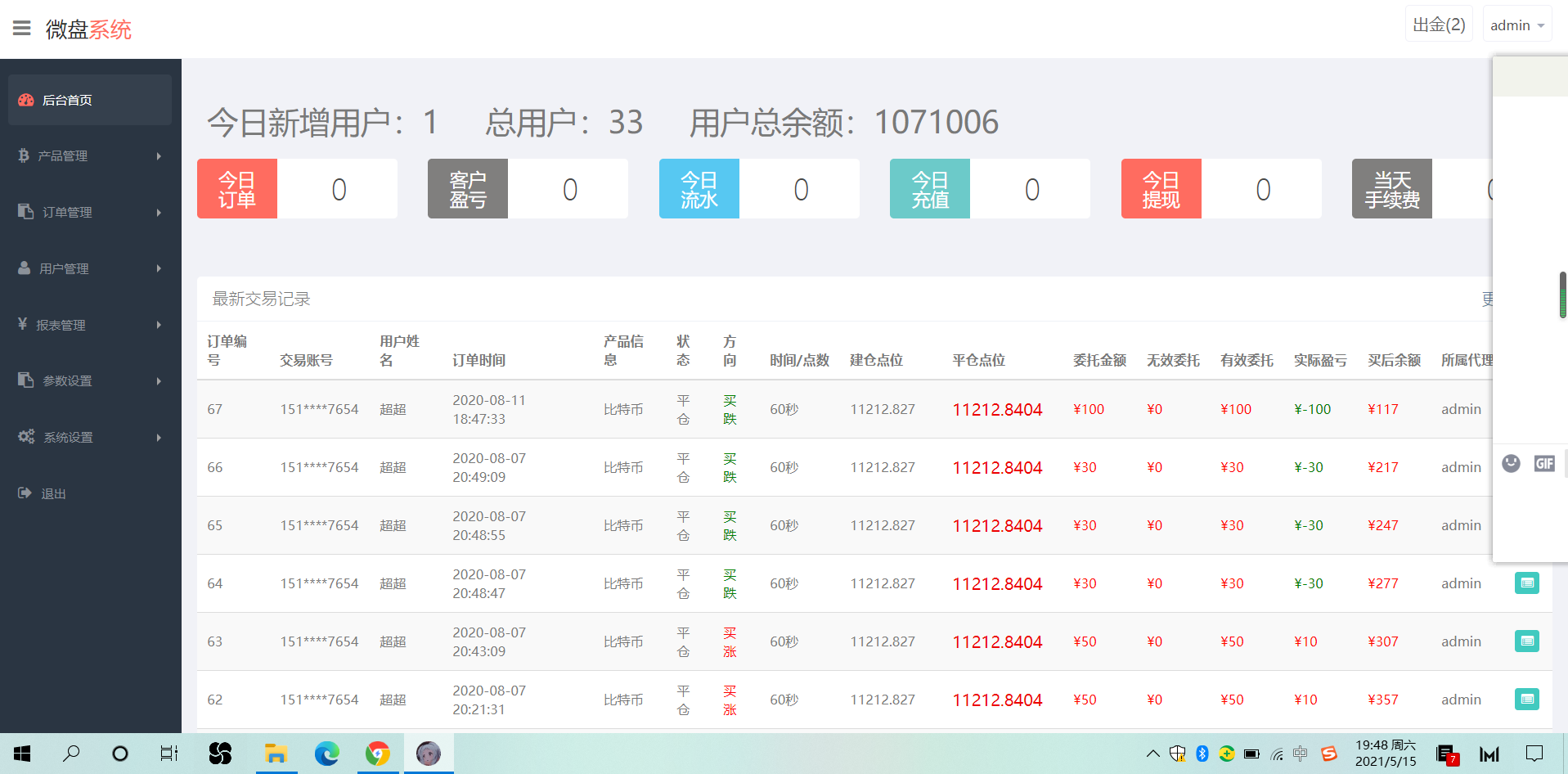Open detail icon for order 63
This screenshot has height=774, width=1568.
pos(1526,641)
